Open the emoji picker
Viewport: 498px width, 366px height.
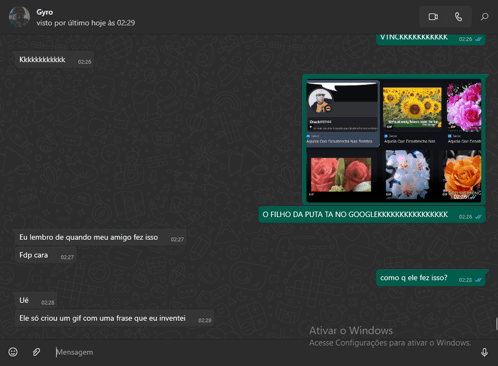click(13, 352)
